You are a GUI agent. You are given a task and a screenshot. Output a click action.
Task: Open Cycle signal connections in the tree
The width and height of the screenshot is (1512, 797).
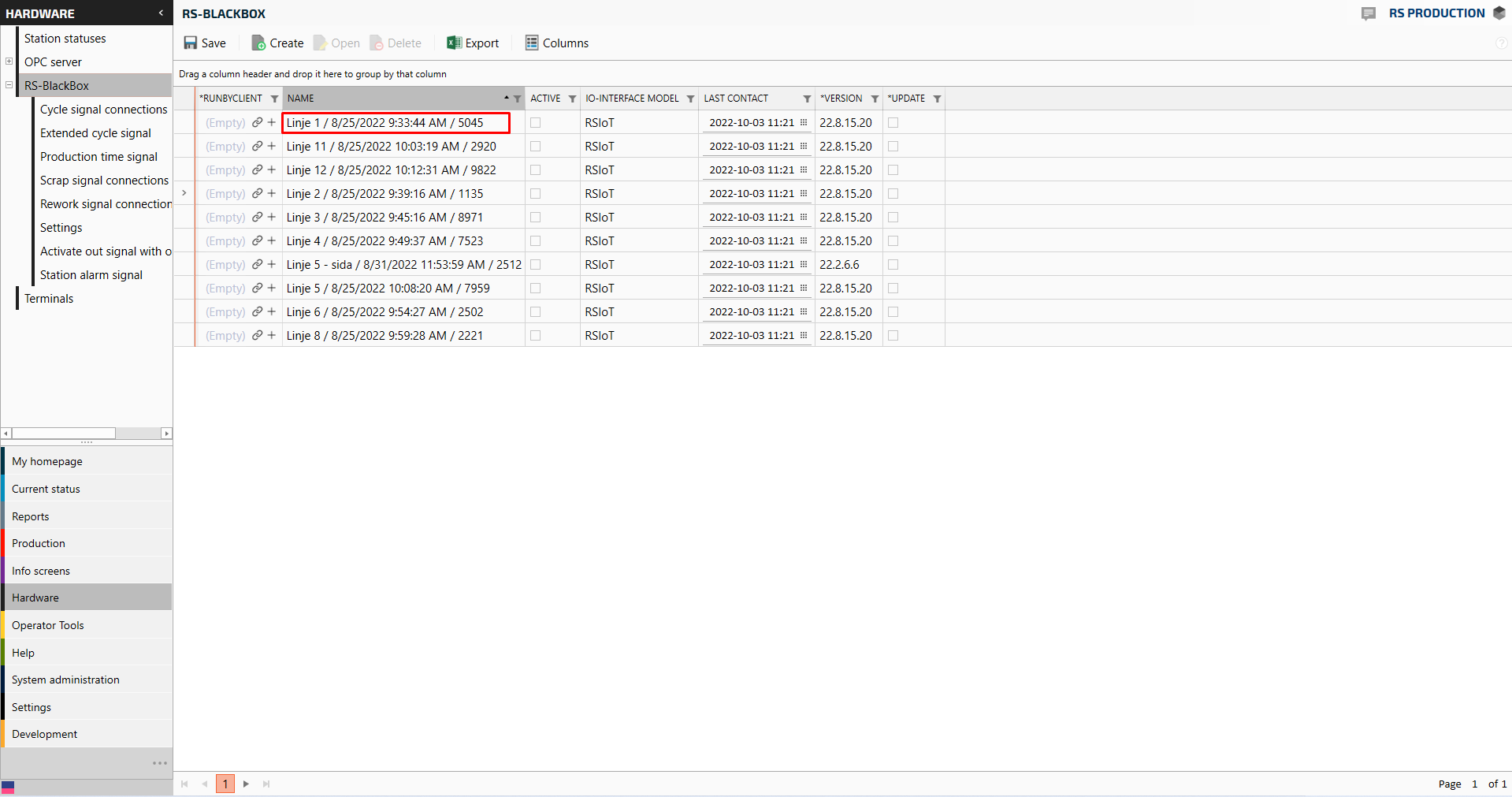[x=103, y=110]
